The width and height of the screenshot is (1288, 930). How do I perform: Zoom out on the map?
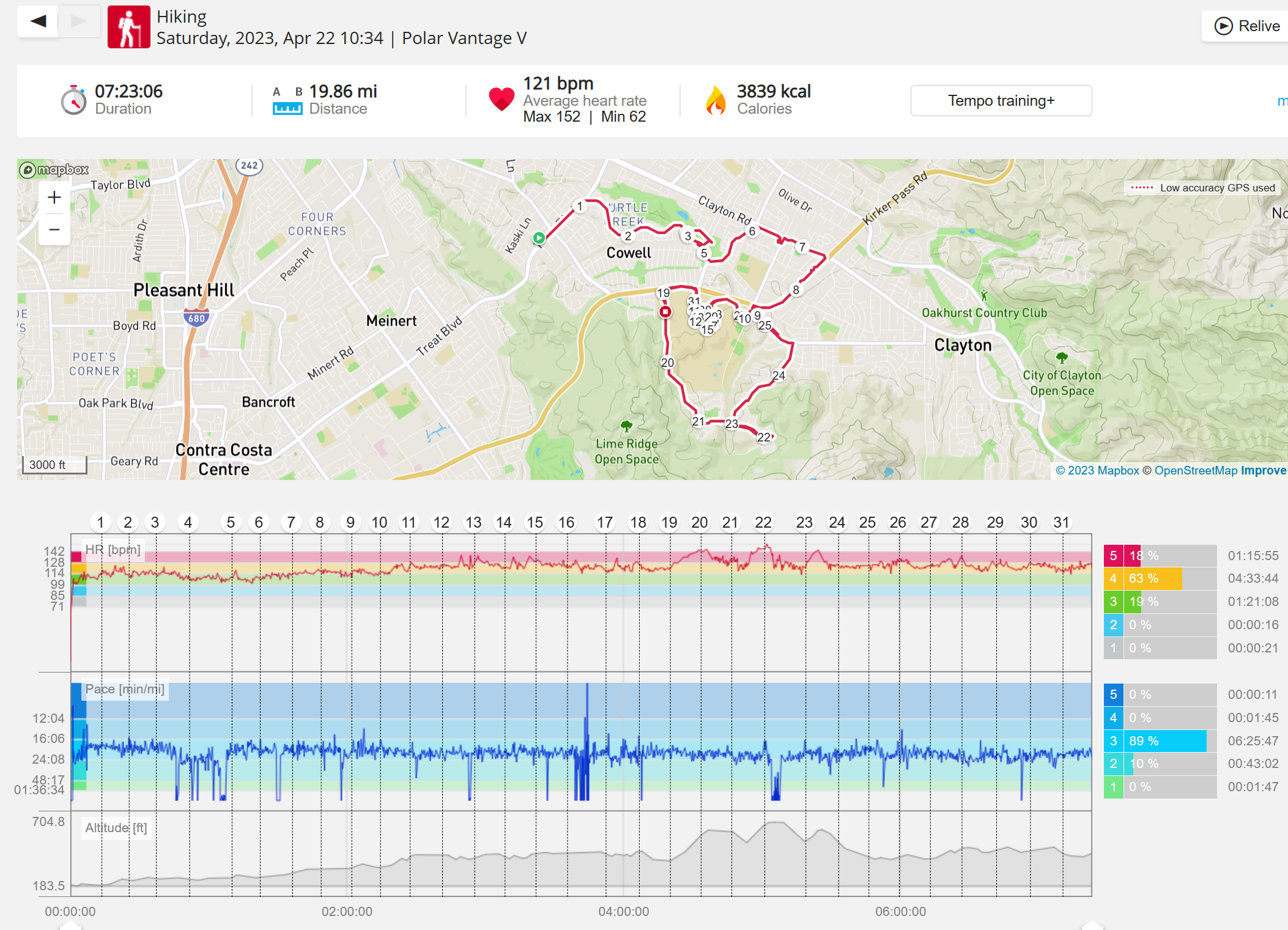[54, 229]
